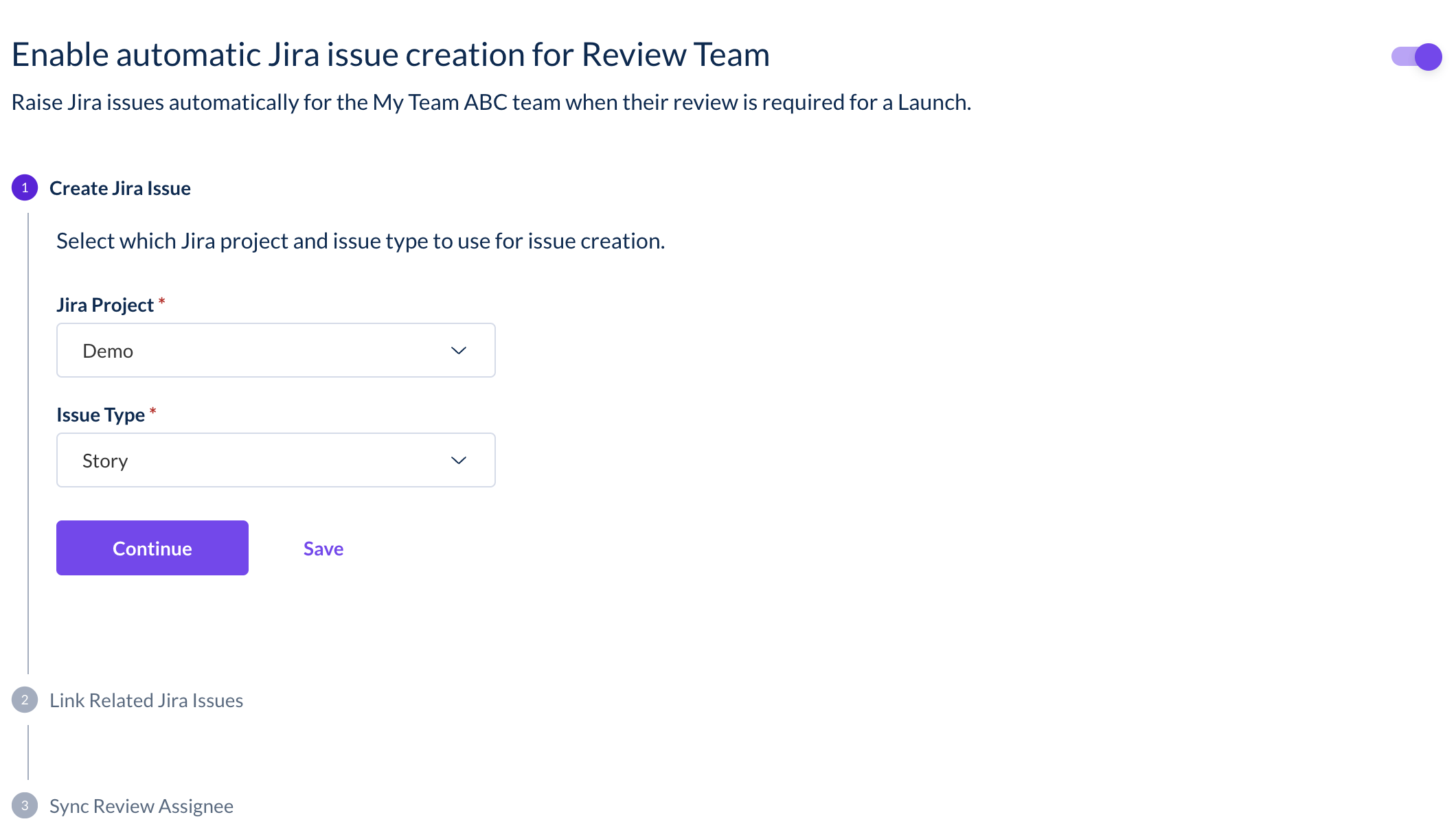Click the 'Select which Jira project' instruction text
1456x839 pixels.
click(x=361, y=241)
